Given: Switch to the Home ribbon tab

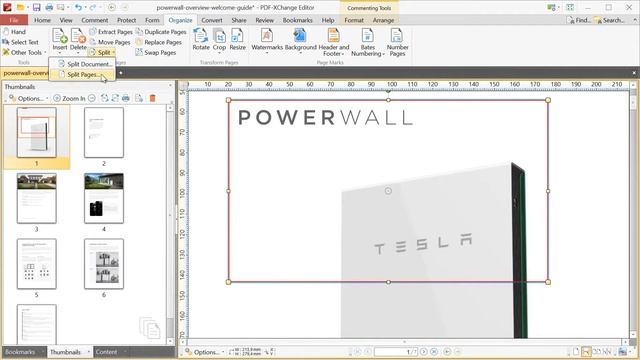Looking at the screenshot, I should click(x=42, y=20).
